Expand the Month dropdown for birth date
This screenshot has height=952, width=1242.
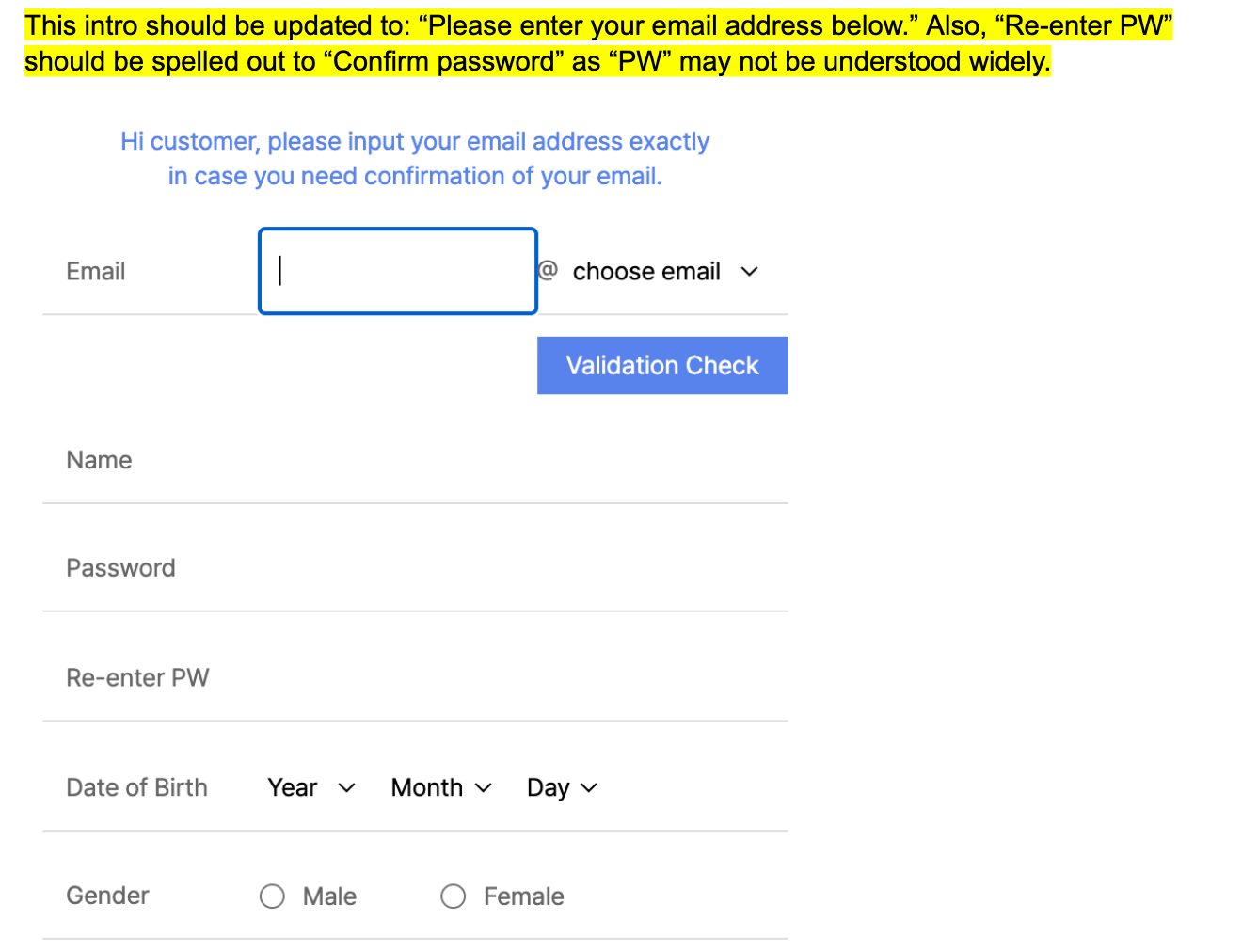coord(441,787)
